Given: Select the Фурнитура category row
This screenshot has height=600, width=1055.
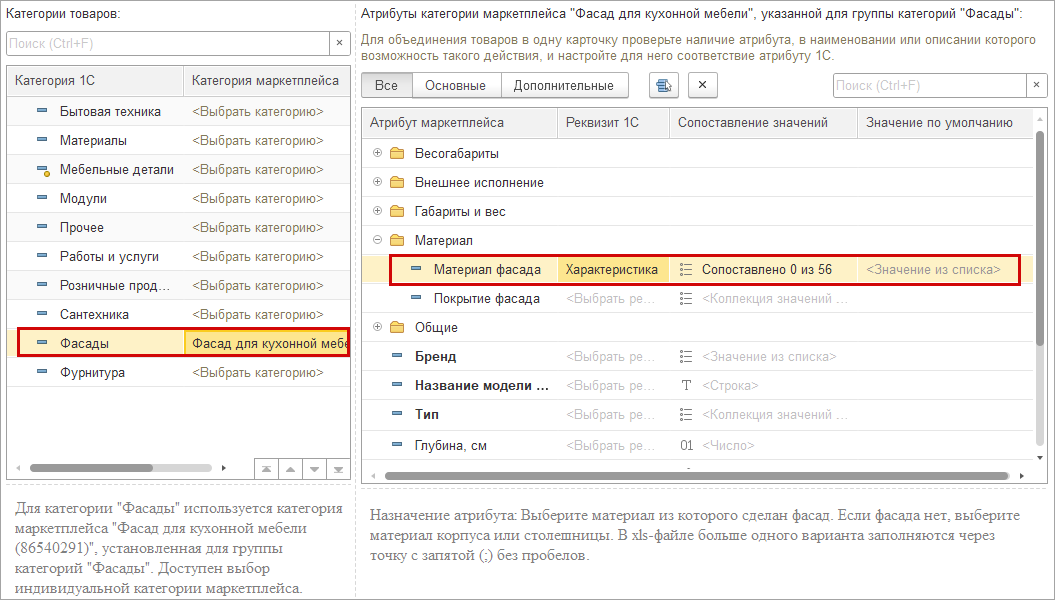Looking at the screenshot, I should click(x=92, y=372).
